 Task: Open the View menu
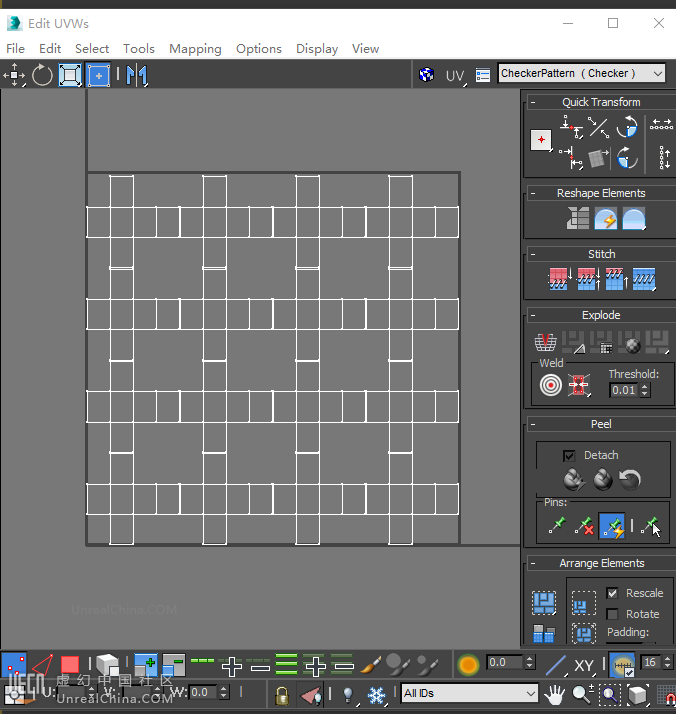pos(365,49)
